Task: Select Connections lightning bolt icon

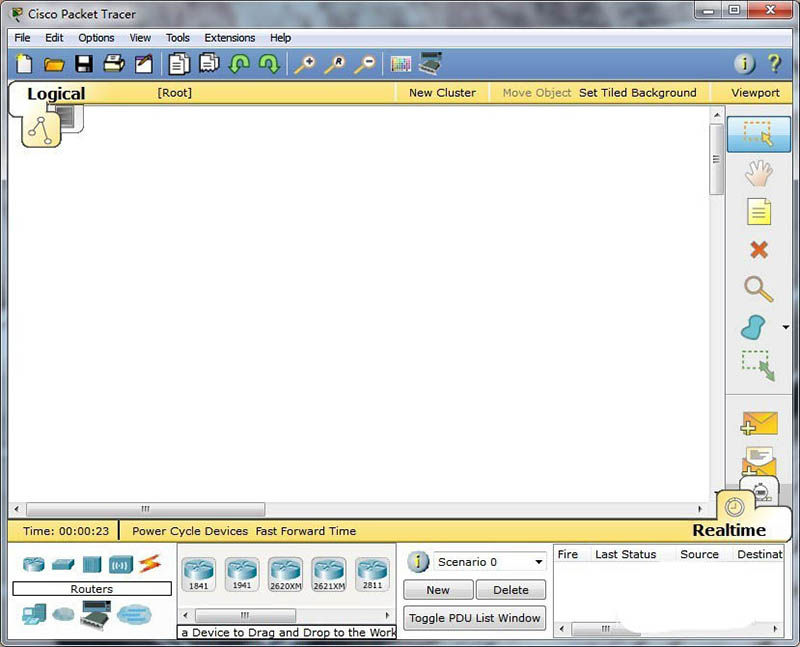Action: click(x=149, y=564)
